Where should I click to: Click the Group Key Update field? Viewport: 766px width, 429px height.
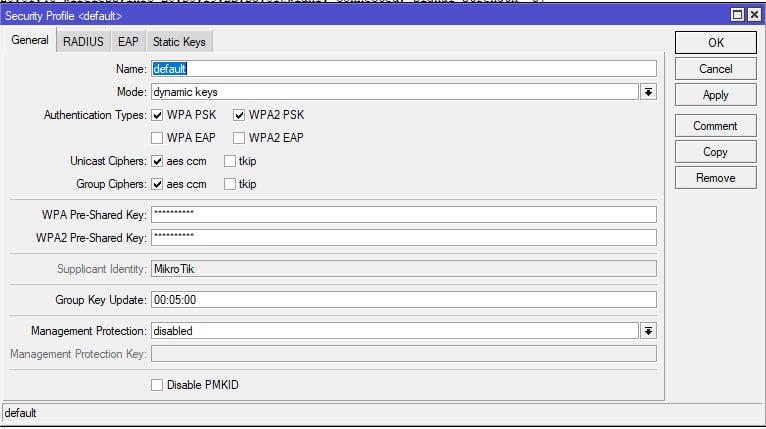[404, 300]
